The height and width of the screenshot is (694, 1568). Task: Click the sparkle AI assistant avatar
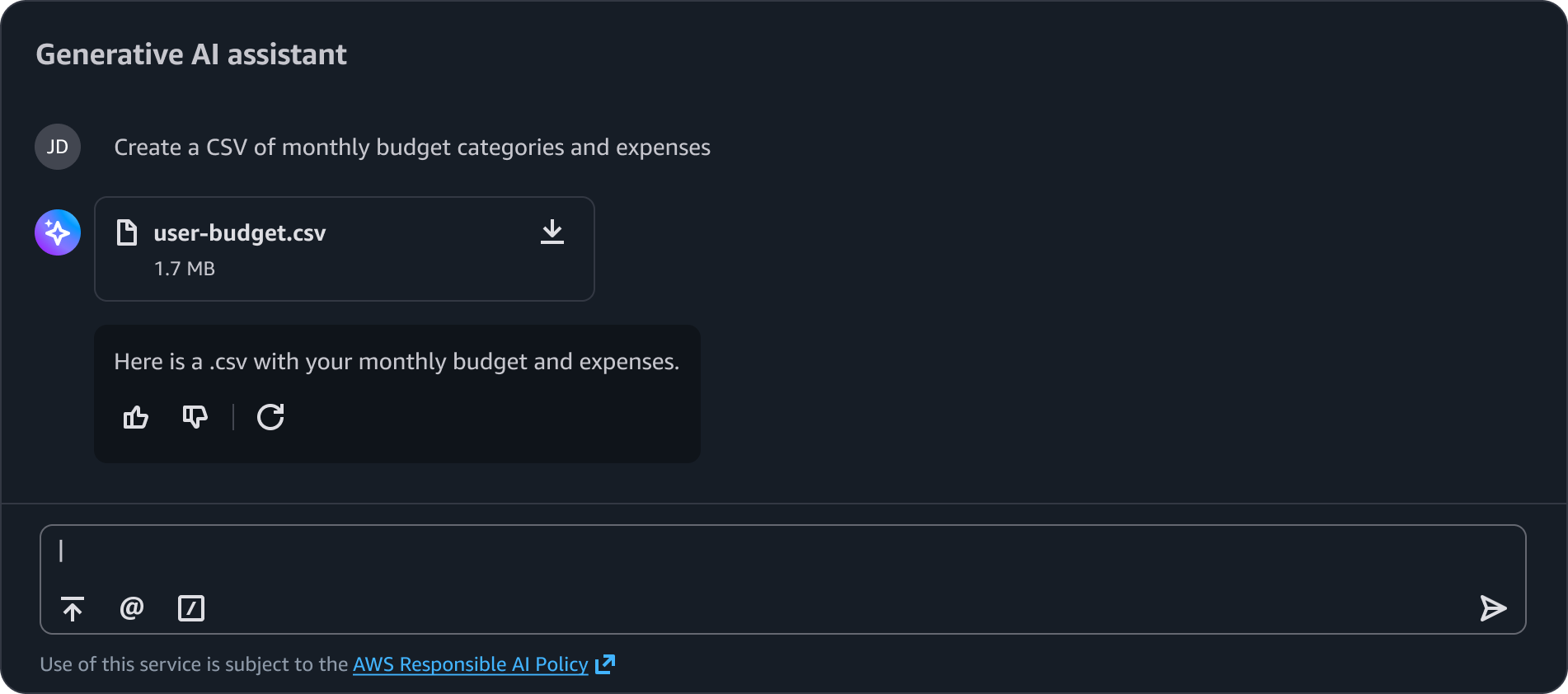(58, 232)
